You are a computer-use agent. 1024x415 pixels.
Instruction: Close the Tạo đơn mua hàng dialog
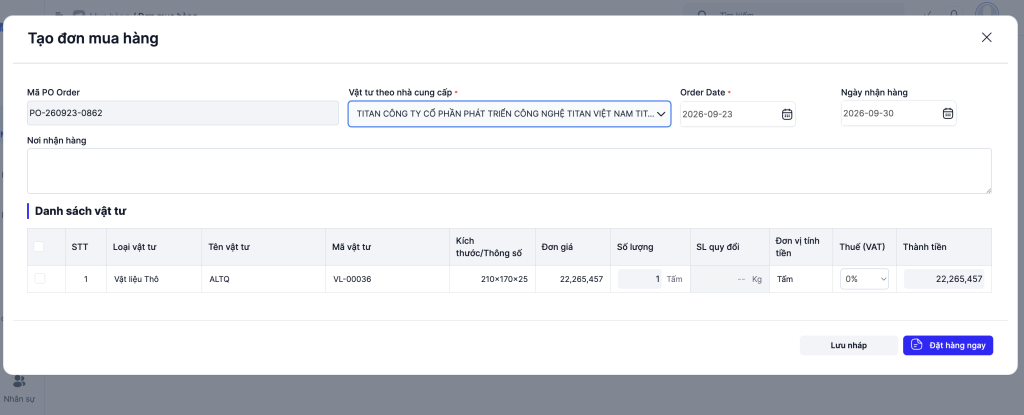coord(986,37)
